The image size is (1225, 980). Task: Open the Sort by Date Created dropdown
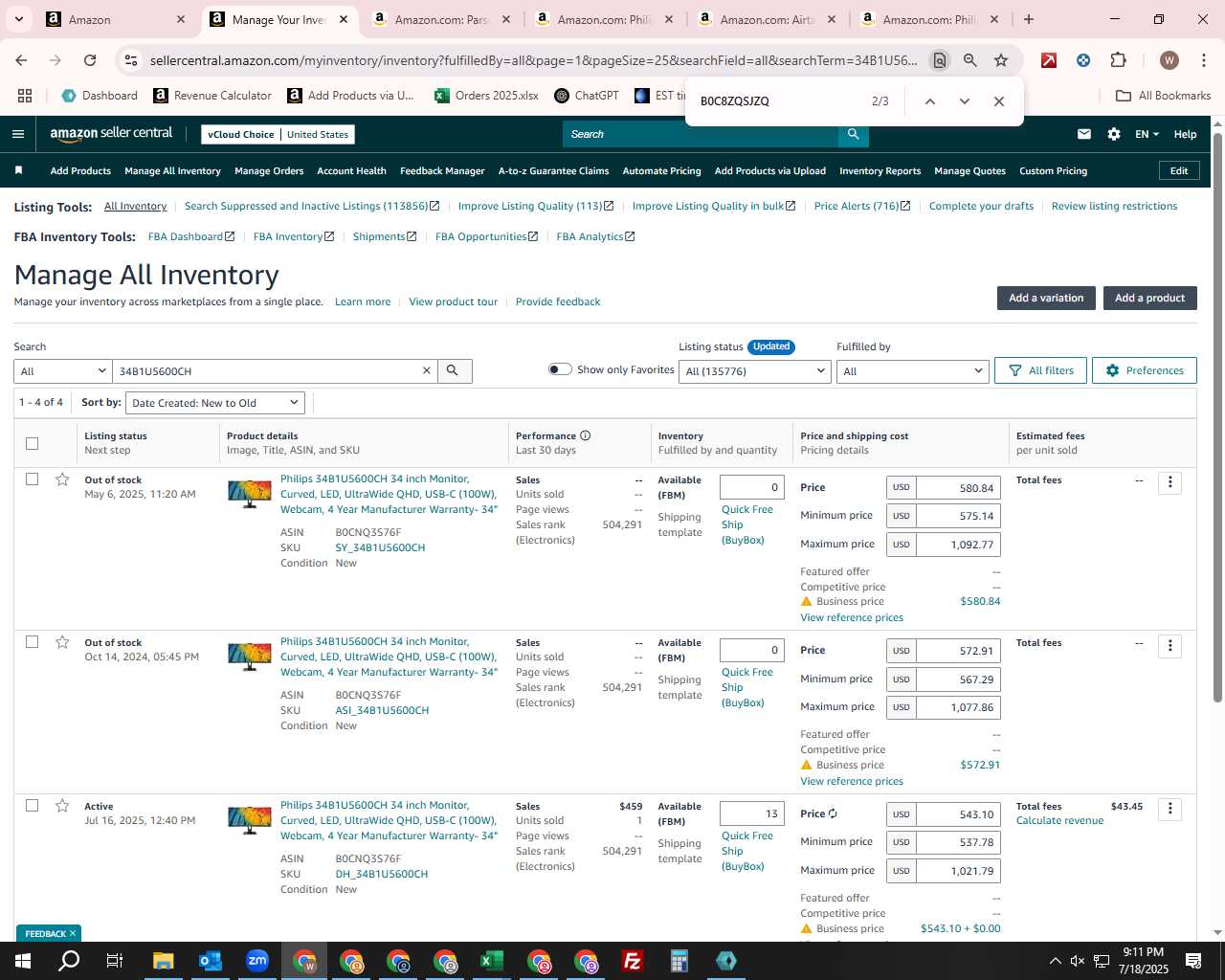(x=215, y=403)
